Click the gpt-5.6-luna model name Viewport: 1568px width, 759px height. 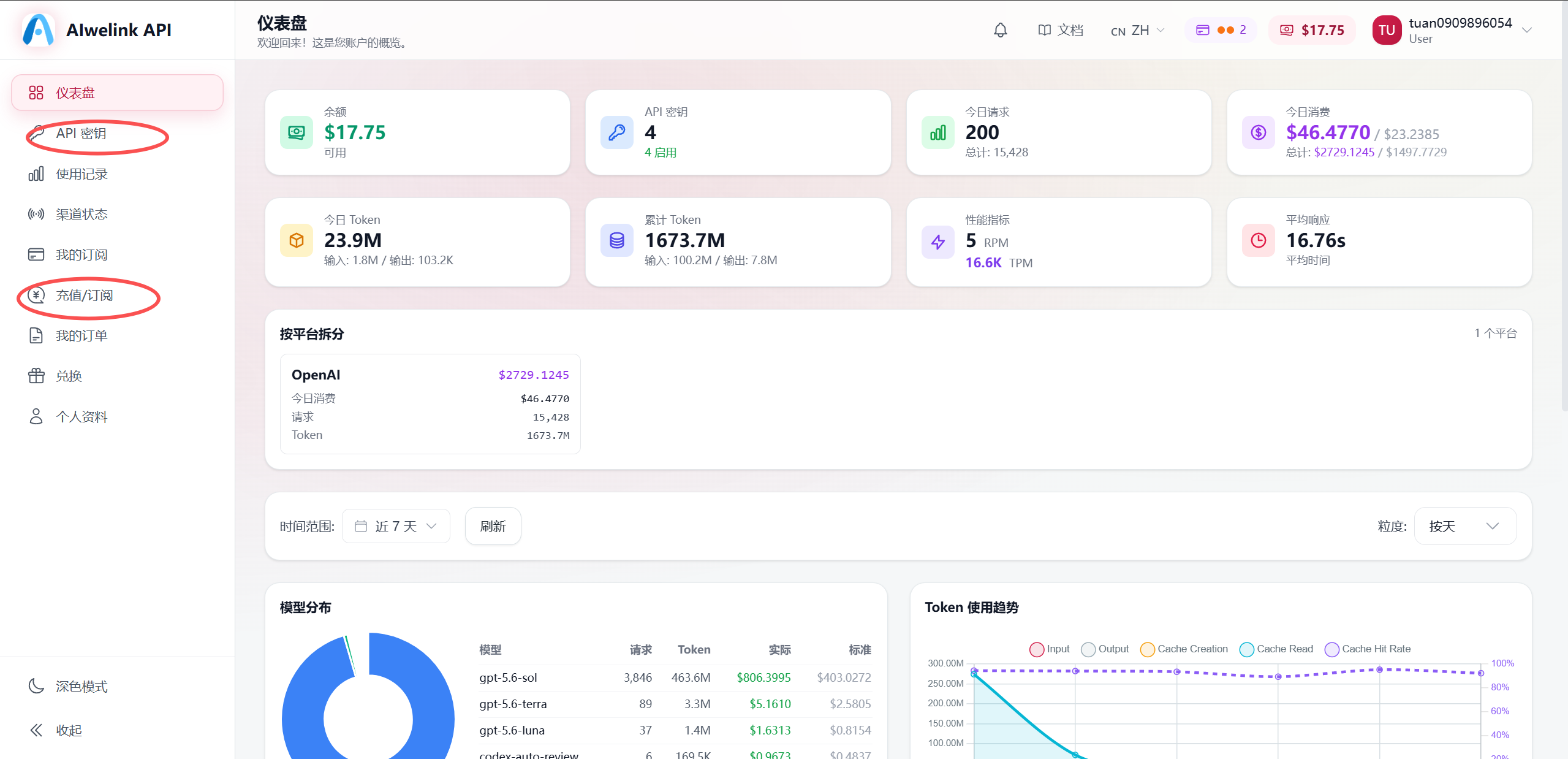(512, 730)
